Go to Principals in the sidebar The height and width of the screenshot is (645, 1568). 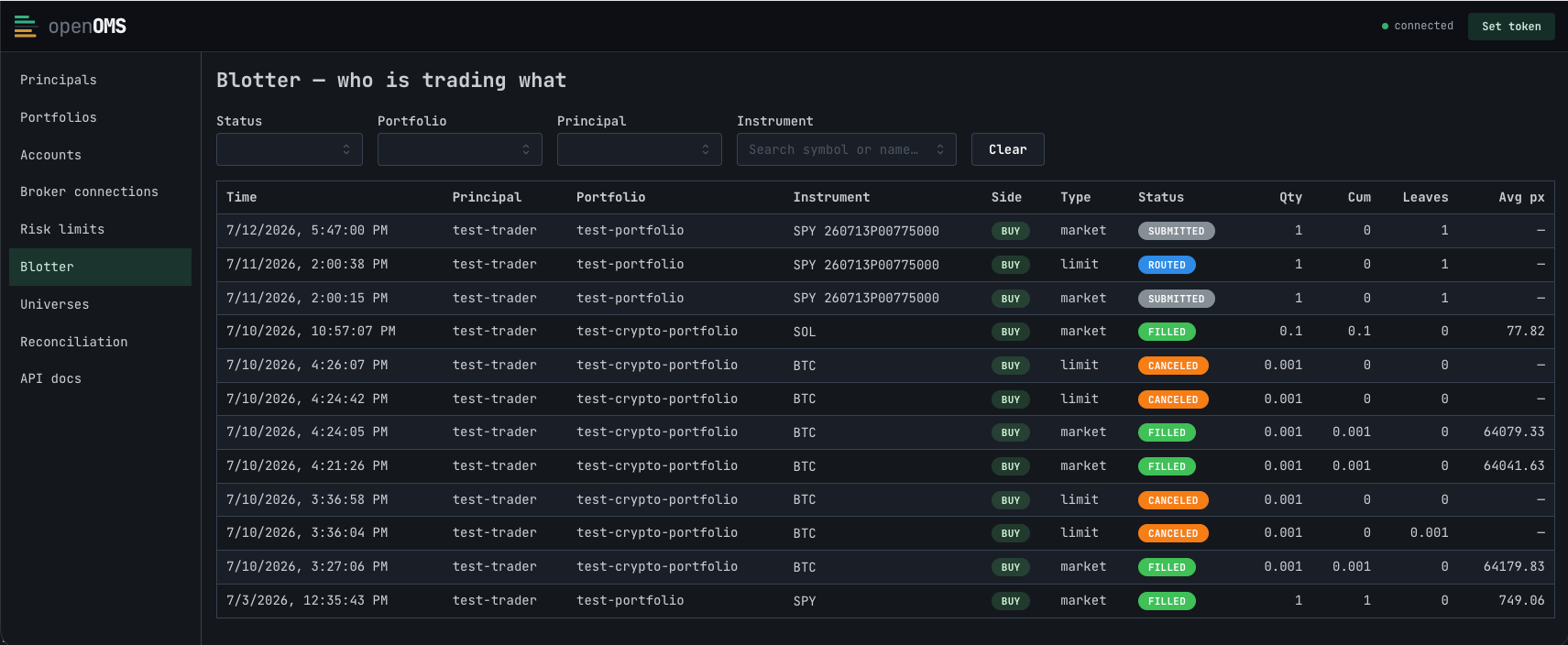101,80
